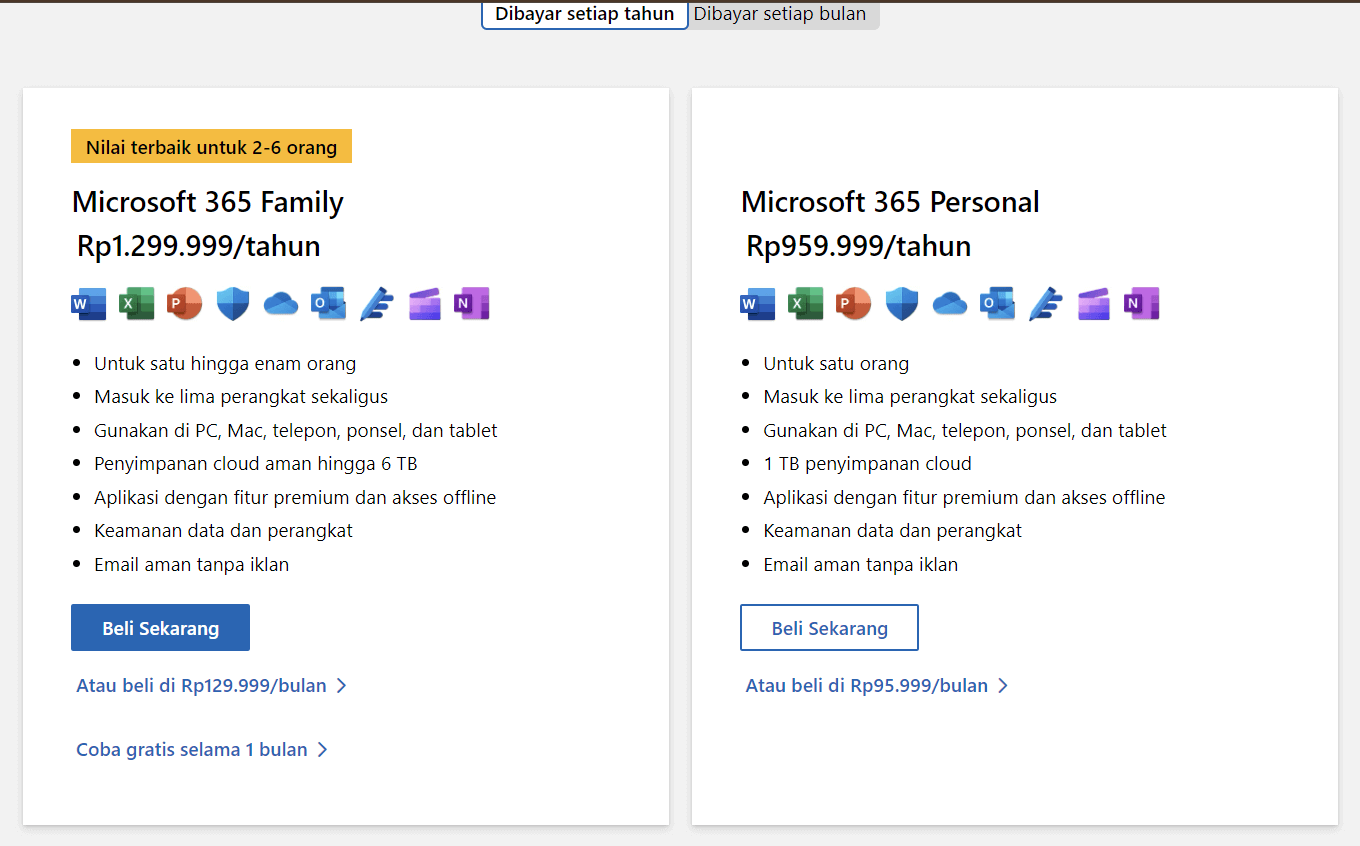Screen dimensions: 1360x846
Task: Click Beli Sekarang for Microsoft 365 Family
Action: (x=160, y=627)
